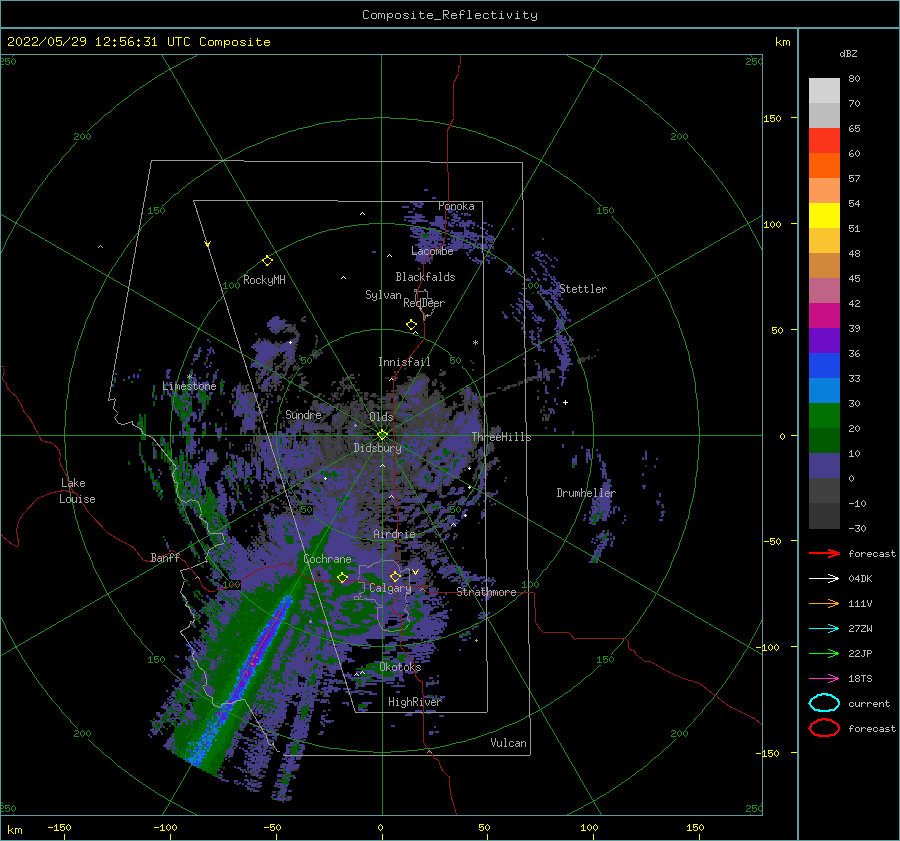
Task: Click the current legend label text
Action: click(x=869, y=704)
